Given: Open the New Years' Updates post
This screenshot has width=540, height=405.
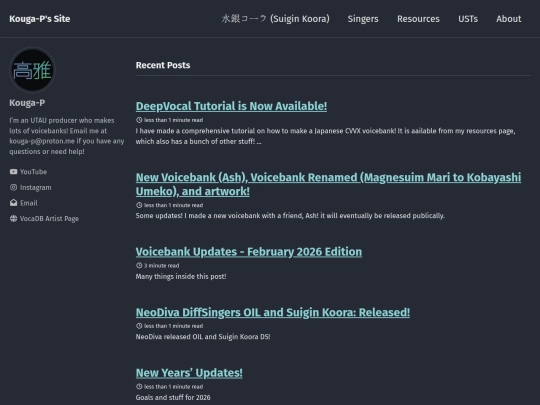Looking at the screenshot, I should click(x=189, y=373).
